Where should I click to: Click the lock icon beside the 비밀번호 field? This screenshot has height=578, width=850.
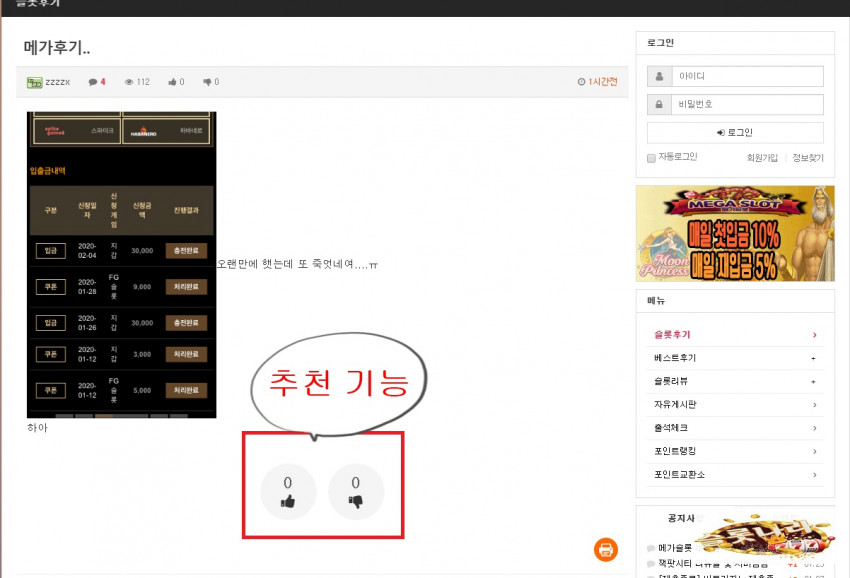pyautogui.click(x=659, y=104)
